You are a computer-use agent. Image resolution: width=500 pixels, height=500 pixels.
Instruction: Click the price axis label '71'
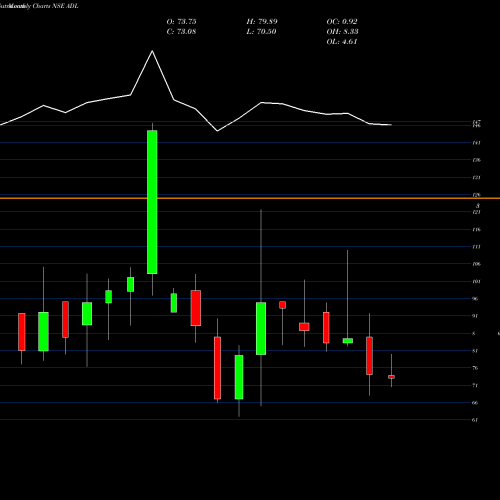pos(475,385)
